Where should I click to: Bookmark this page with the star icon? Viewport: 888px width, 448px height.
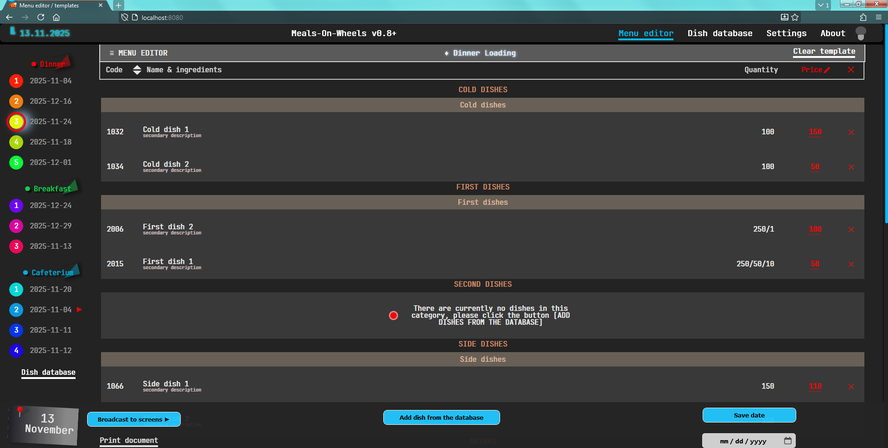coord(795,18)
